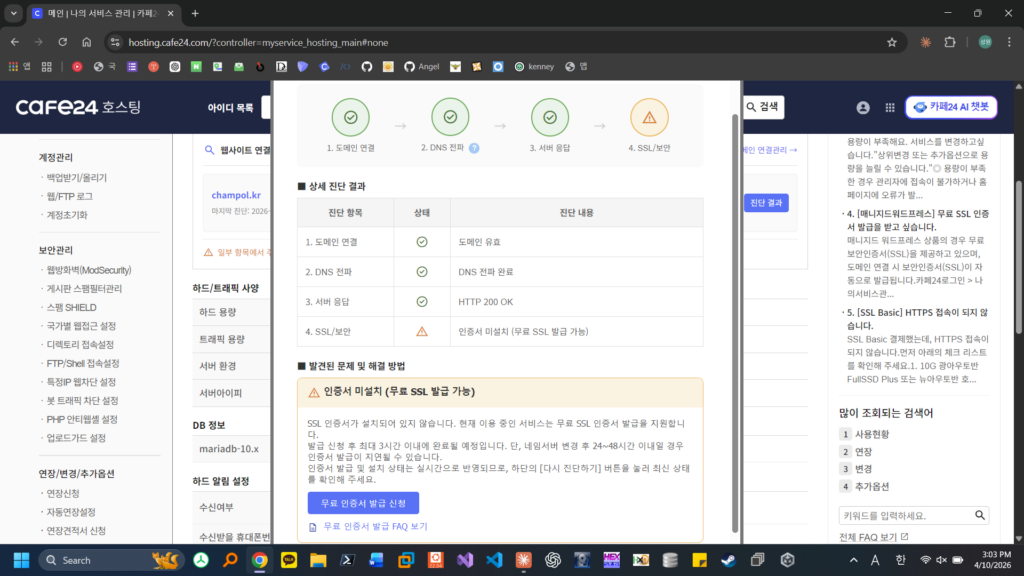
Task: Open the green N Naver bookmark
Action: tap(196, 67)
